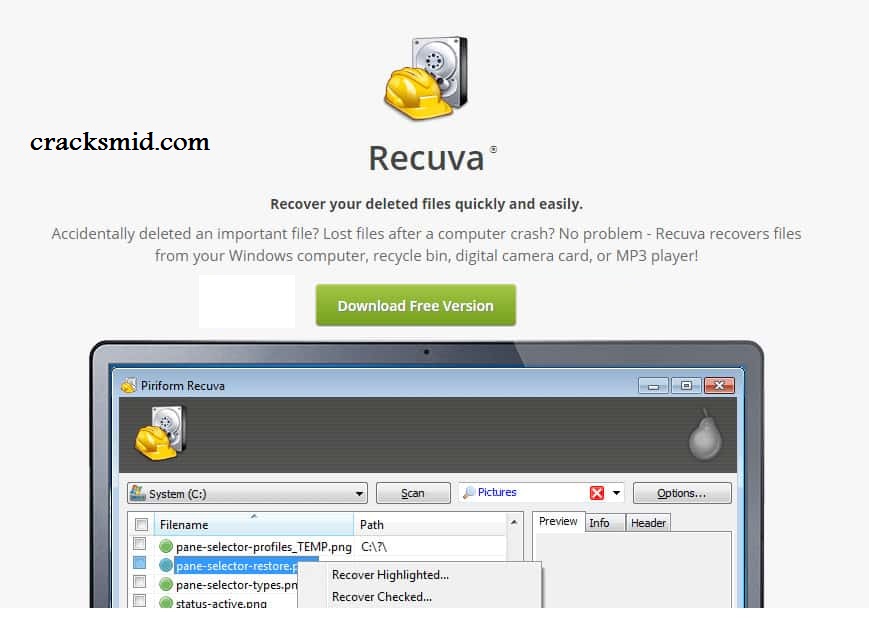Click the Recuva hard drive logo in the dark app header

(160, 433)
